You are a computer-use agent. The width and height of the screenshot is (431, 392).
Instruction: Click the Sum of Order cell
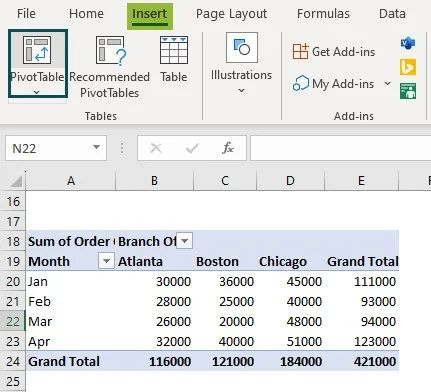click(x=71, y=241)
